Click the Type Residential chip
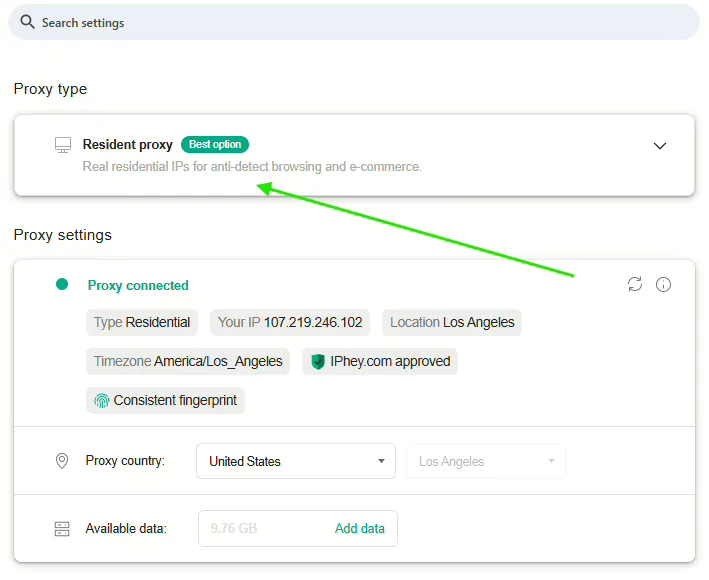Viewport: 709px width, 580px height. coord(142,322)
